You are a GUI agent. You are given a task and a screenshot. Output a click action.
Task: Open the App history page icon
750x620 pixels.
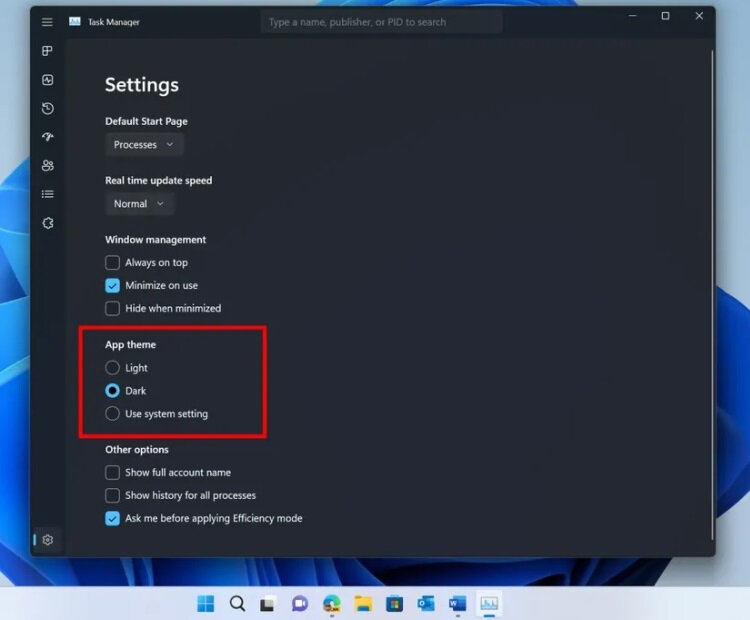(47, 108)
